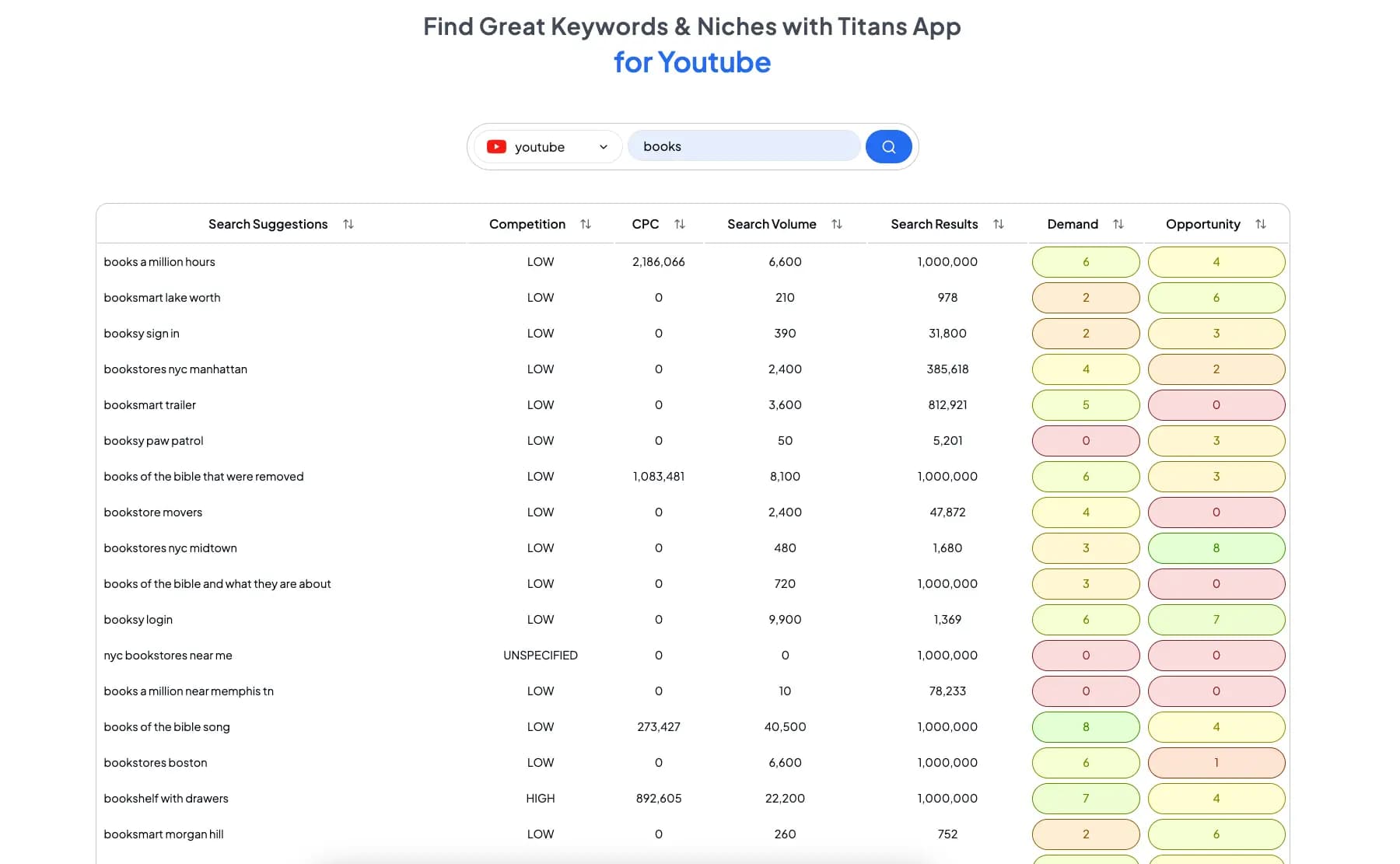
Task: Open the youtube platform dropdown
Action: [548, 146]
